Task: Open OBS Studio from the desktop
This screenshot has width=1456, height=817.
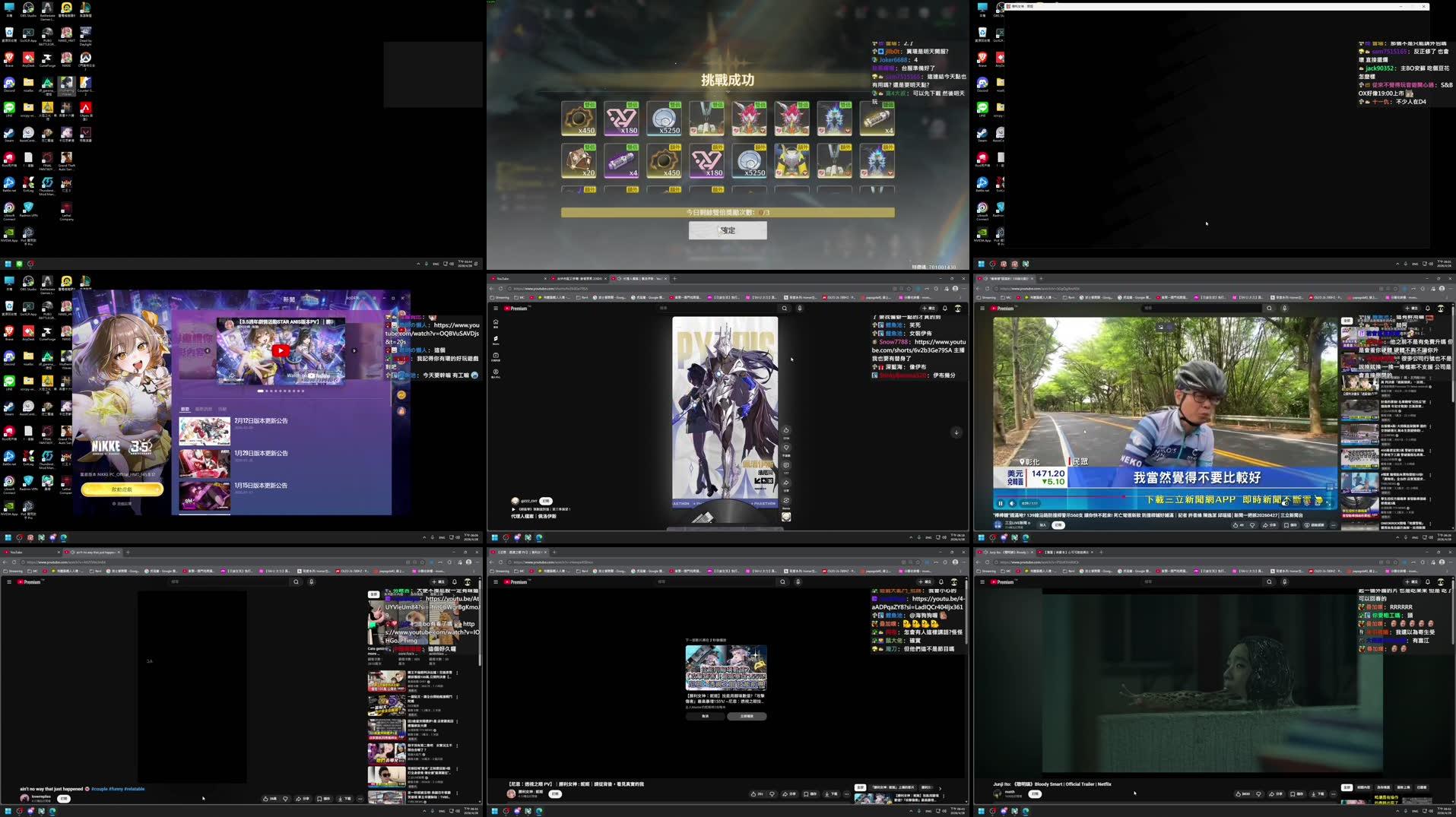Action: 27,7
